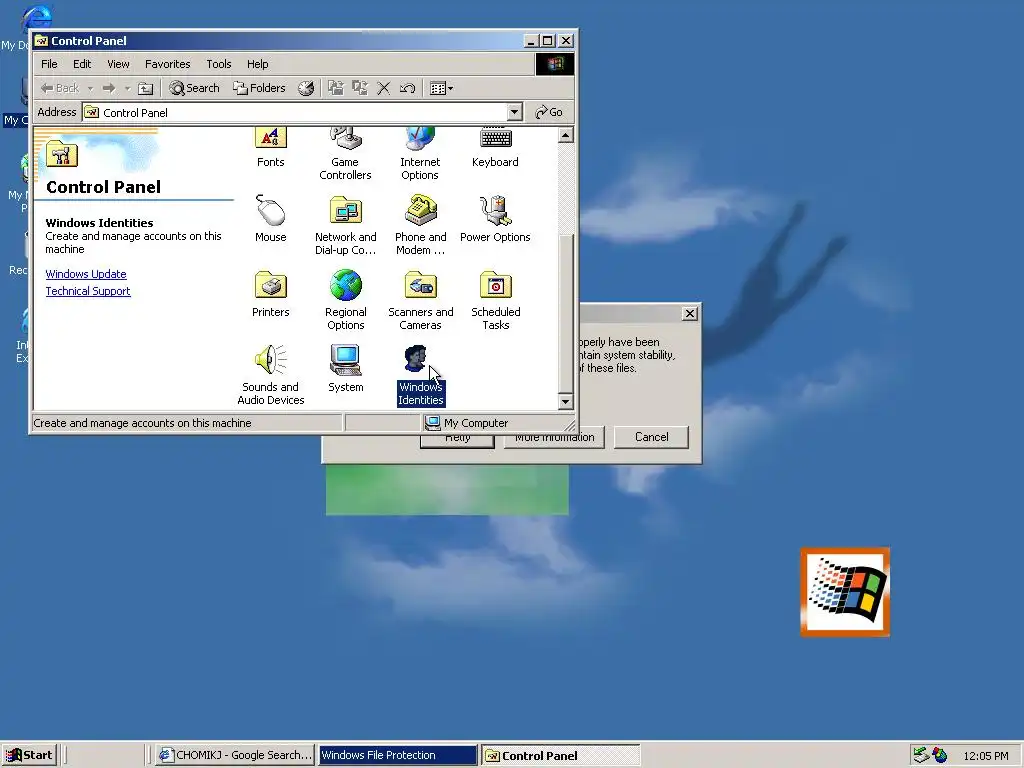
Task: Click the Copy To toolbar icon
Action: coord(360,88)
